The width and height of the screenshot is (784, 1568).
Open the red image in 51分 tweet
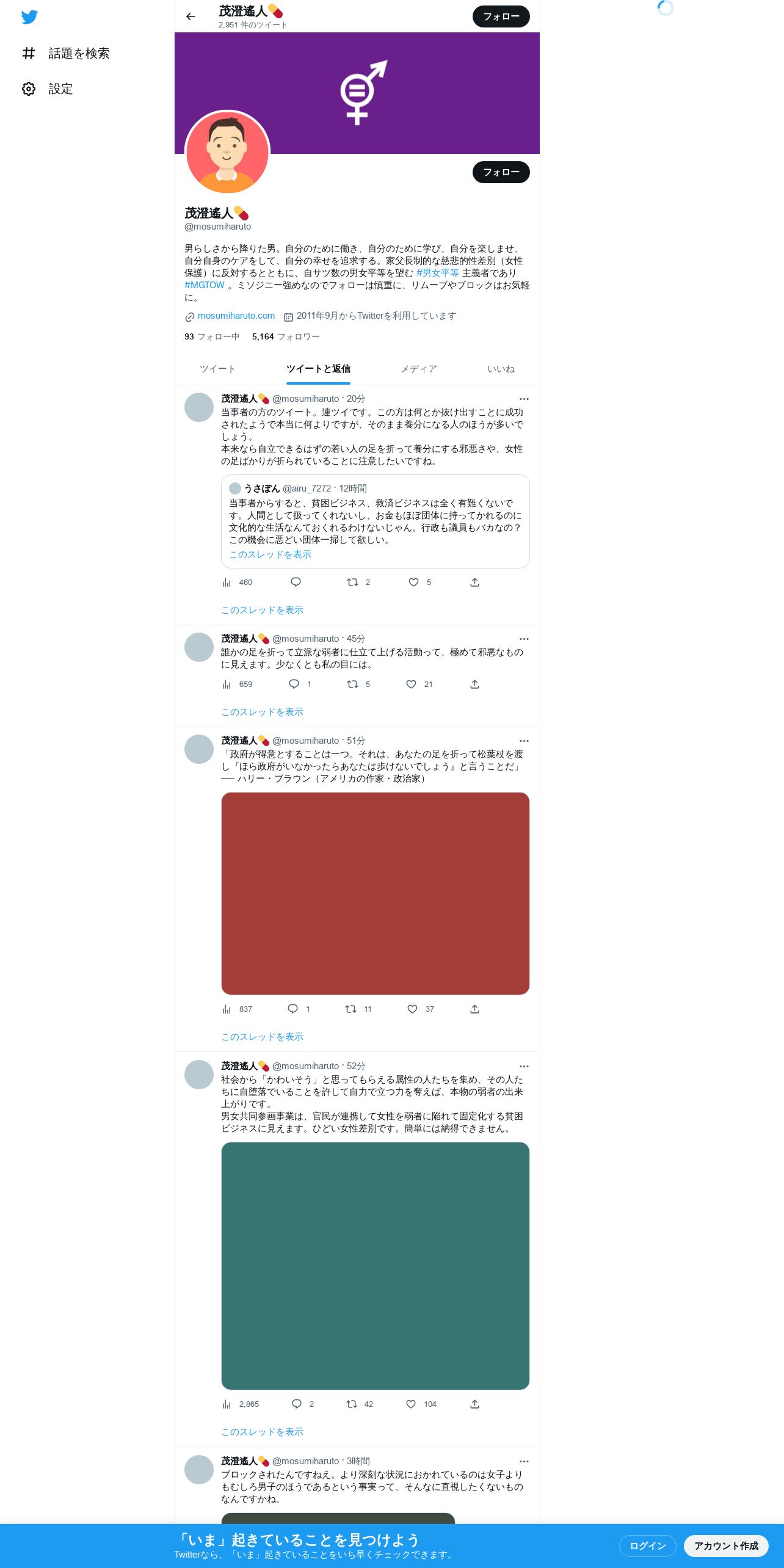click(x=376, y=894)
